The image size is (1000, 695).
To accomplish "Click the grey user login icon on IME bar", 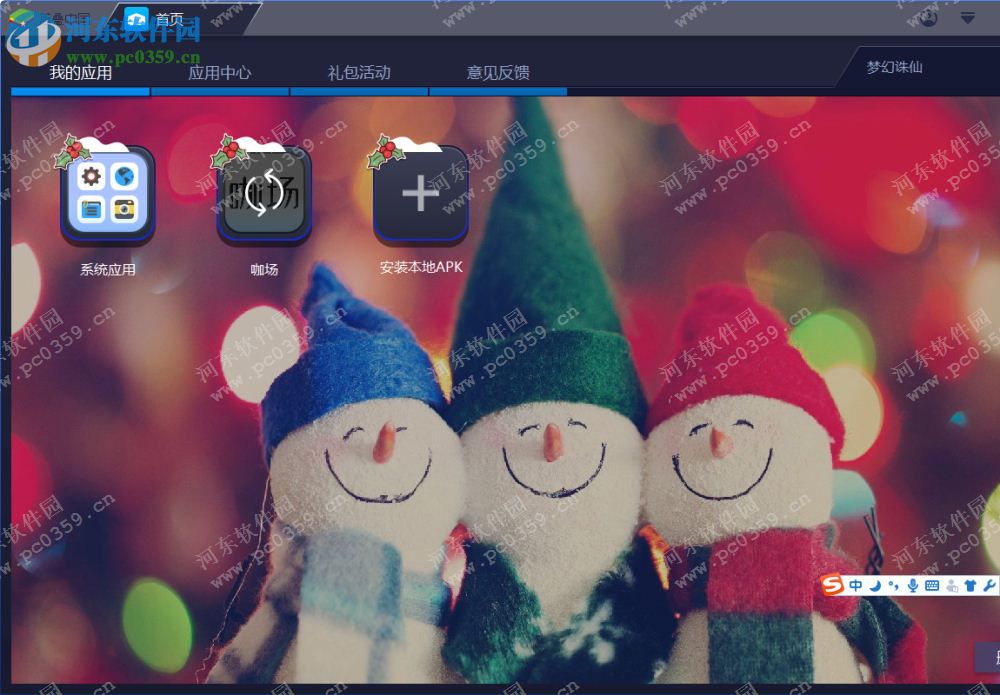I will point(952,586).
